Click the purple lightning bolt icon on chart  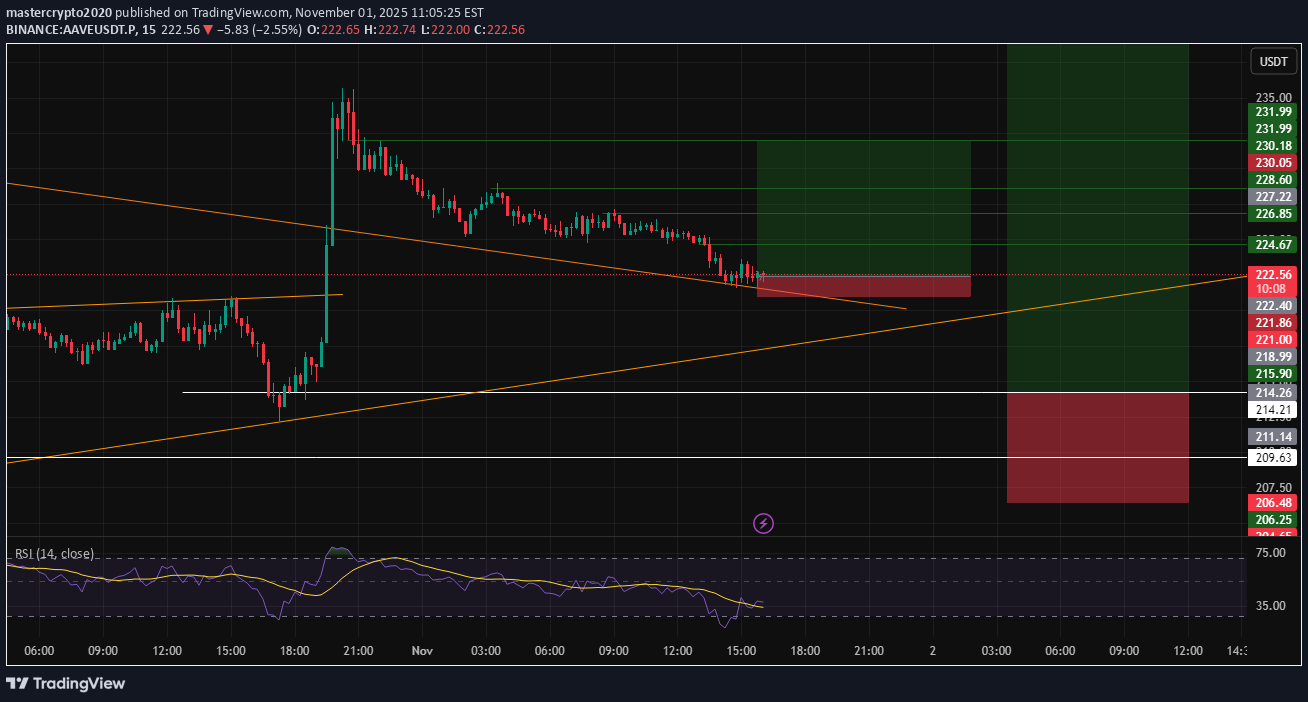(x=763, y=523)
